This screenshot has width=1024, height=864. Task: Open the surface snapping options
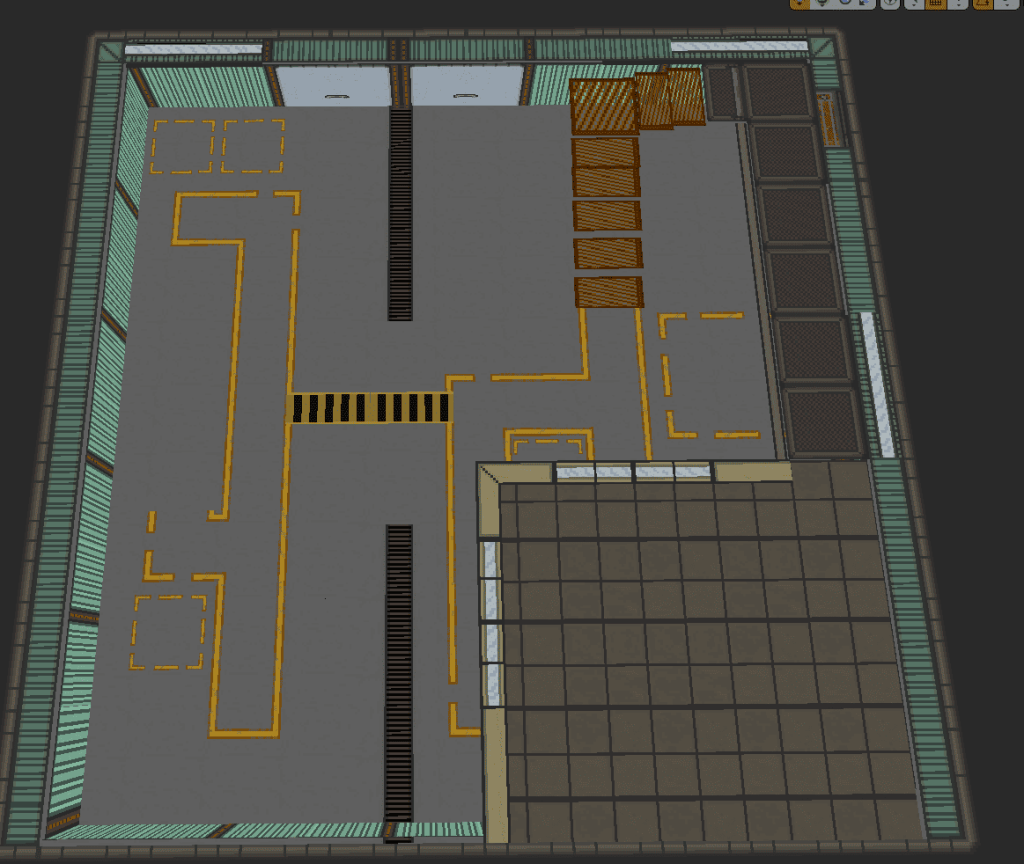(914, 3)
